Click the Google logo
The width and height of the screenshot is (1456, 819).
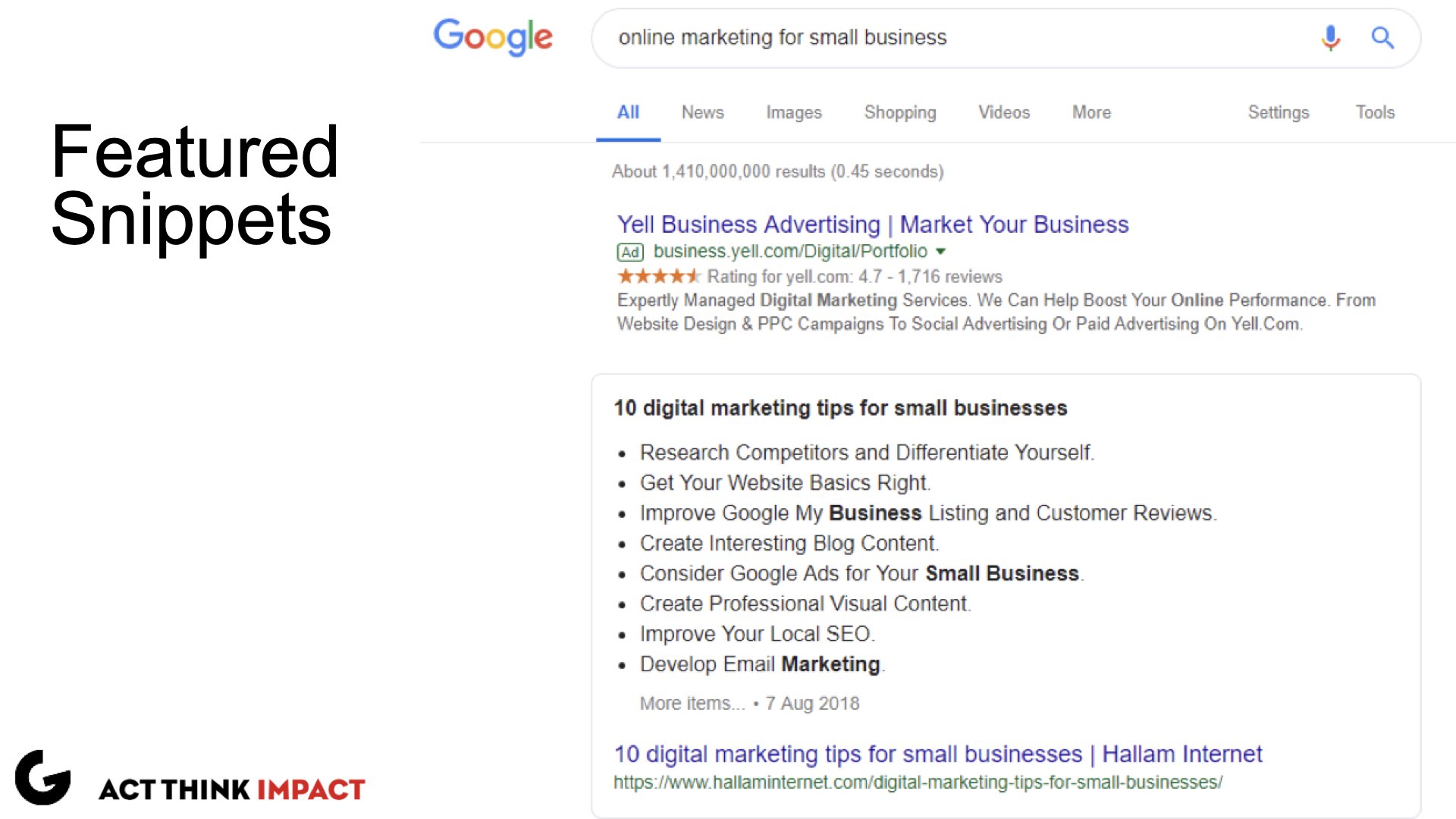pyautogui.click(x=493, y=37)
